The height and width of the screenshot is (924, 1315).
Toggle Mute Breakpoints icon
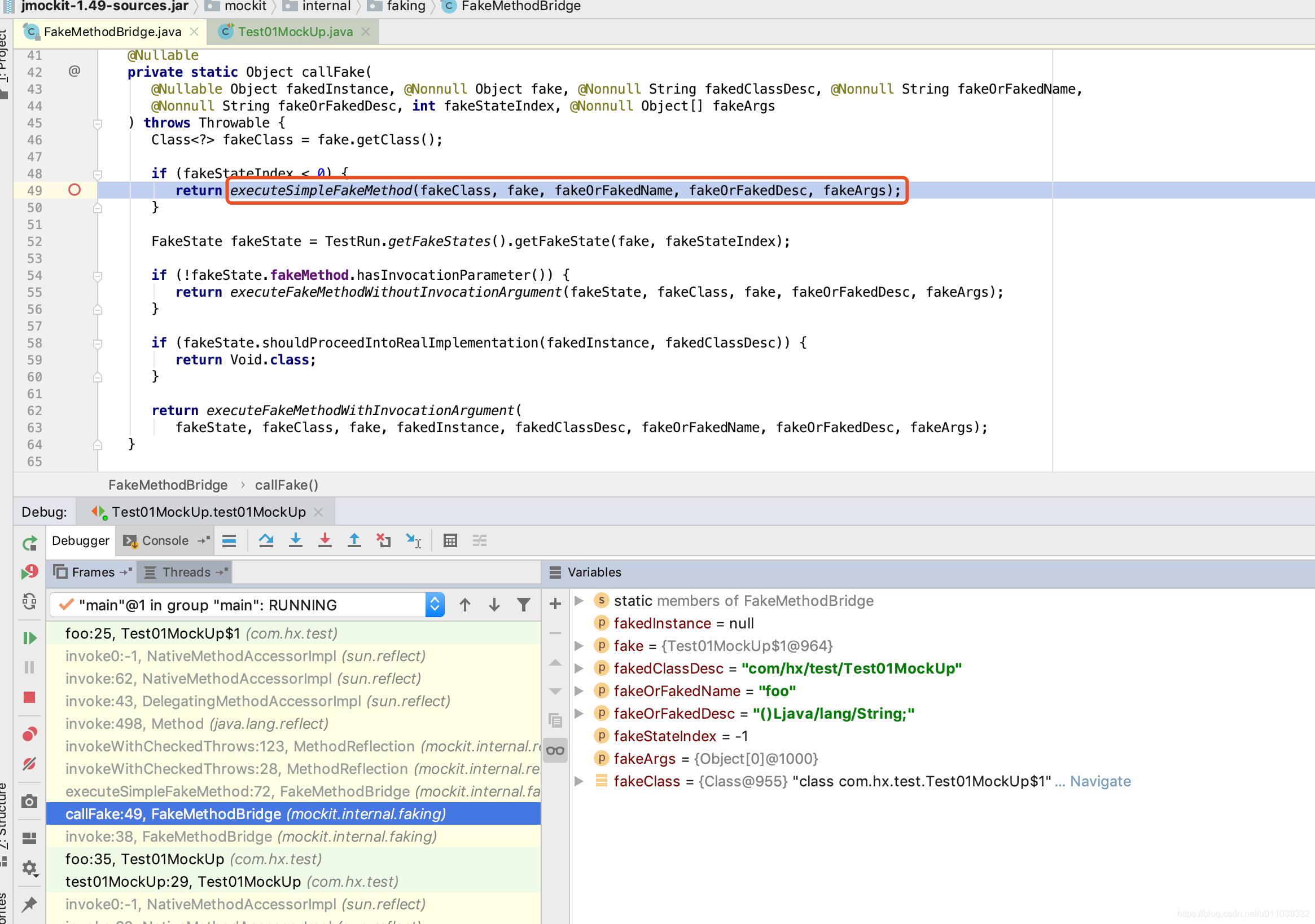coord(29,764)
